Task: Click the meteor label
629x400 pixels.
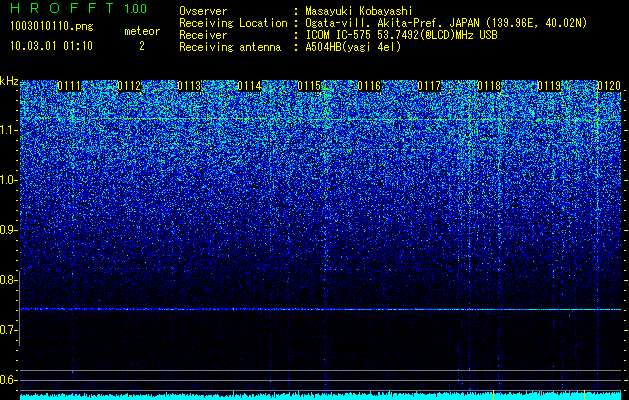Action: 142,31
